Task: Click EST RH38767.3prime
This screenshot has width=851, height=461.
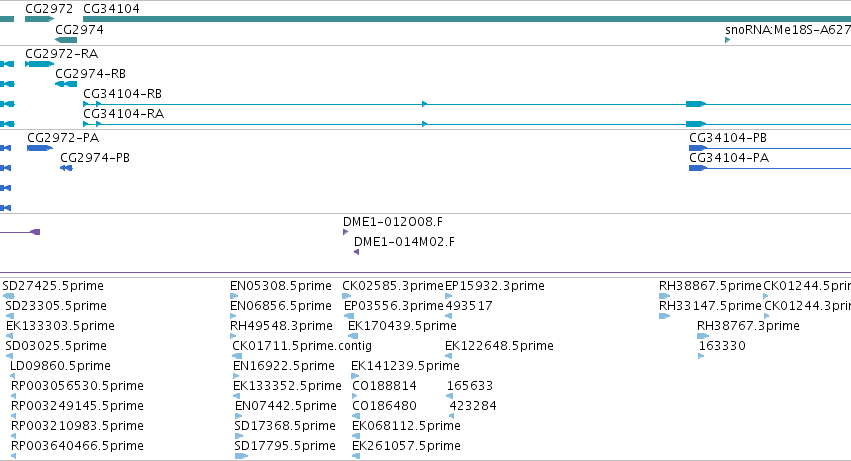Action: pyautogui.click(x=748, y=326)
